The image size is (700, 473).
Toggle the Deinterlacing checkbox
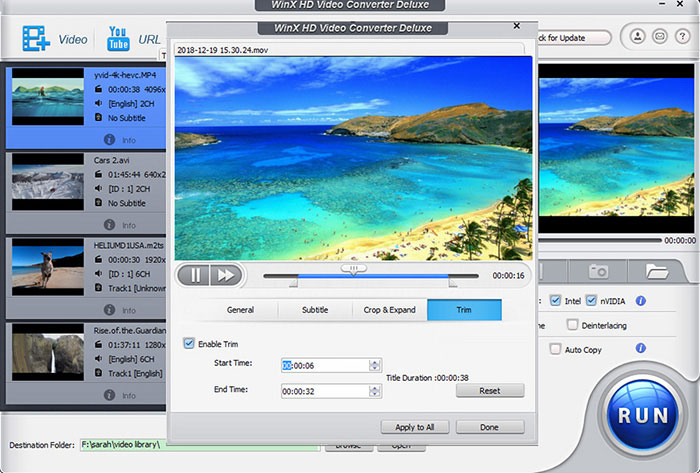572,324
